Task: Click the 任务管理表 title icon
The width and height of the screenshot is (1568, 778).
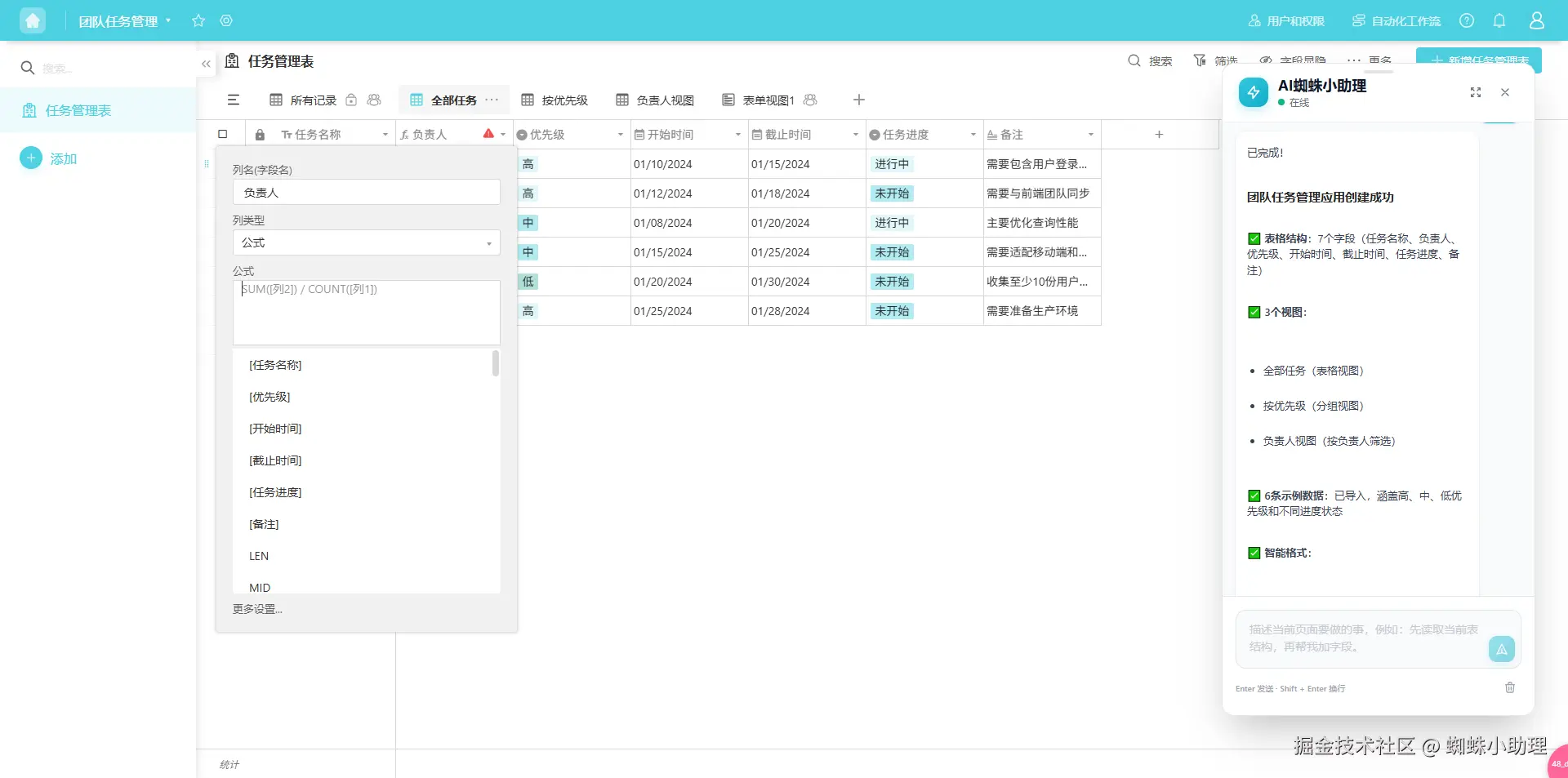Action: [233, 61]
